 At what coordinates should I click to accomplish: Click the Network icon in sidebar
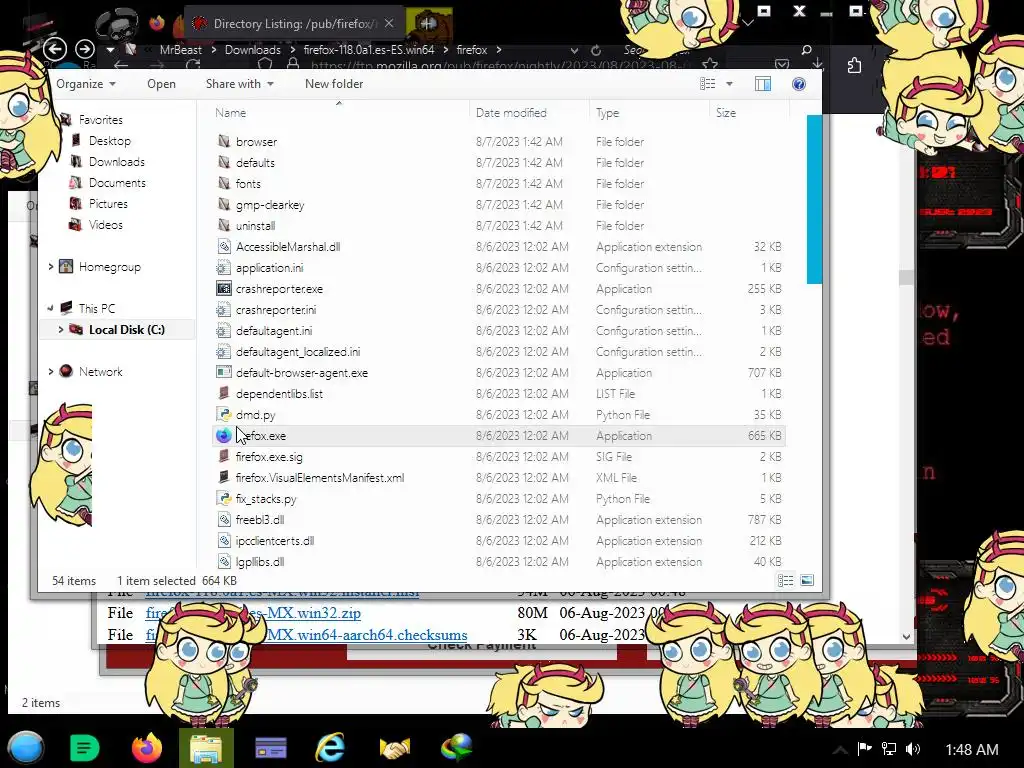click(66, 371)
